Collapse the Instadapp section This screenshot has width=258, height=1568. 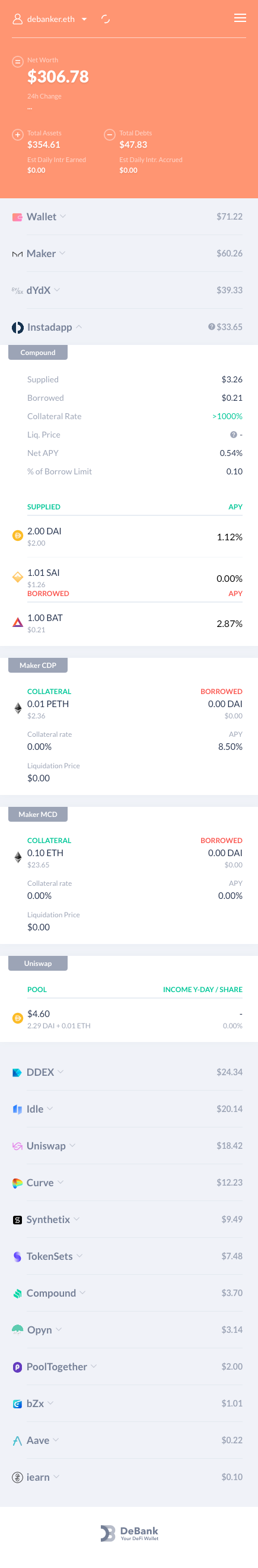(129, 327)
